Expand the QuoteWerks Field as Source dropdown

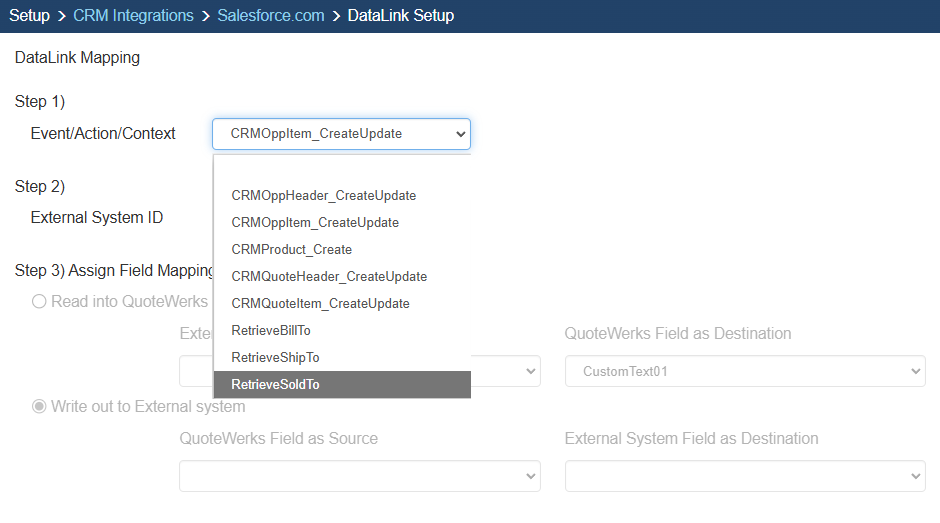(x=359, y=476)
